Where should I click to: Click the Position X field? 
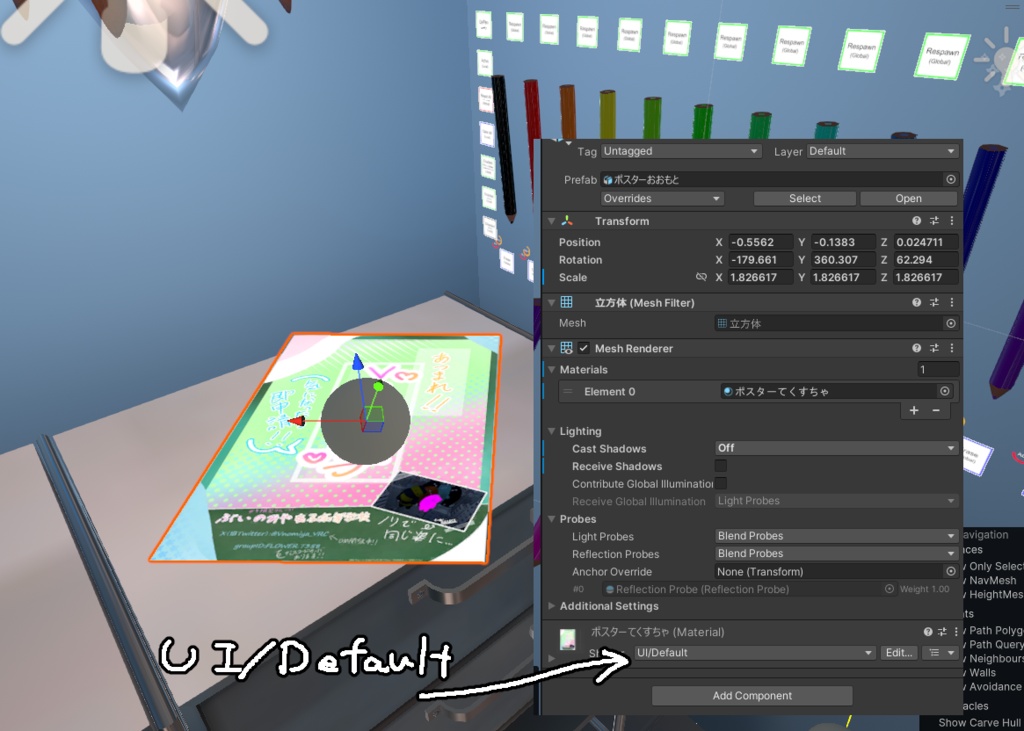tap(761, 242)
